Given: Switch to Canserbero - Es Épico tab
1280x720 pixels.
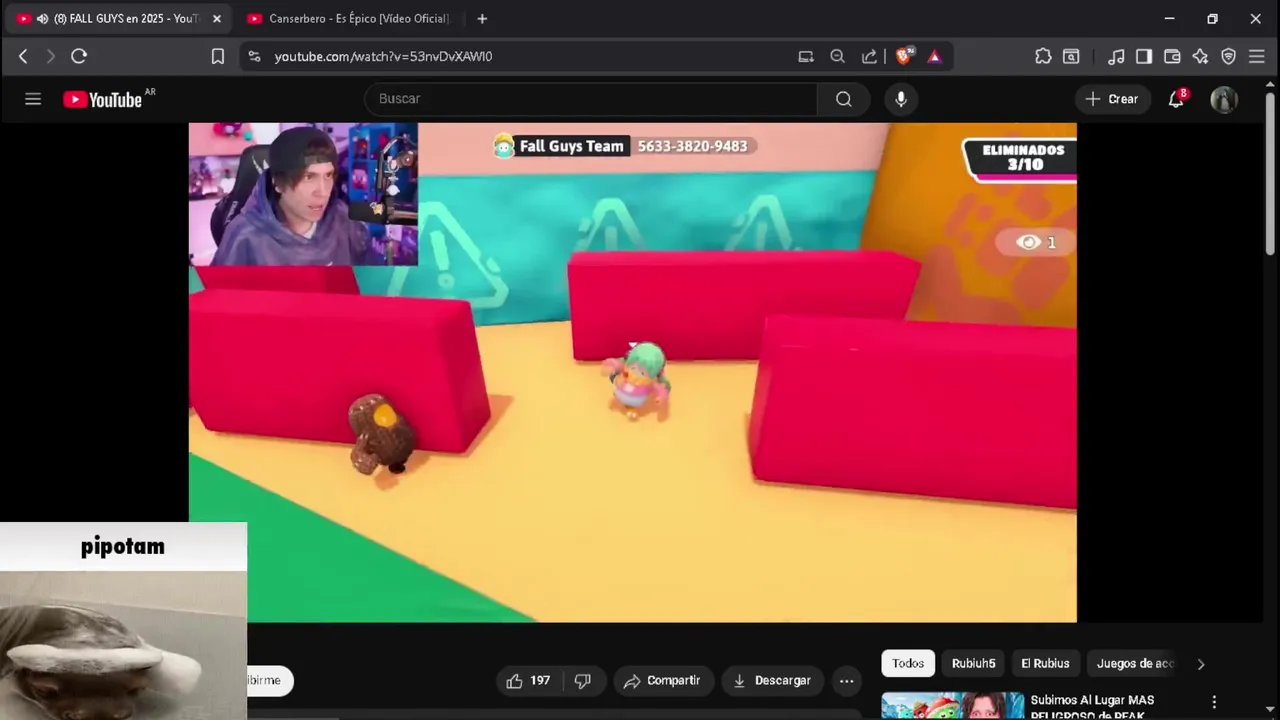Looking at the screenshot, I should [x=349, y=19].
